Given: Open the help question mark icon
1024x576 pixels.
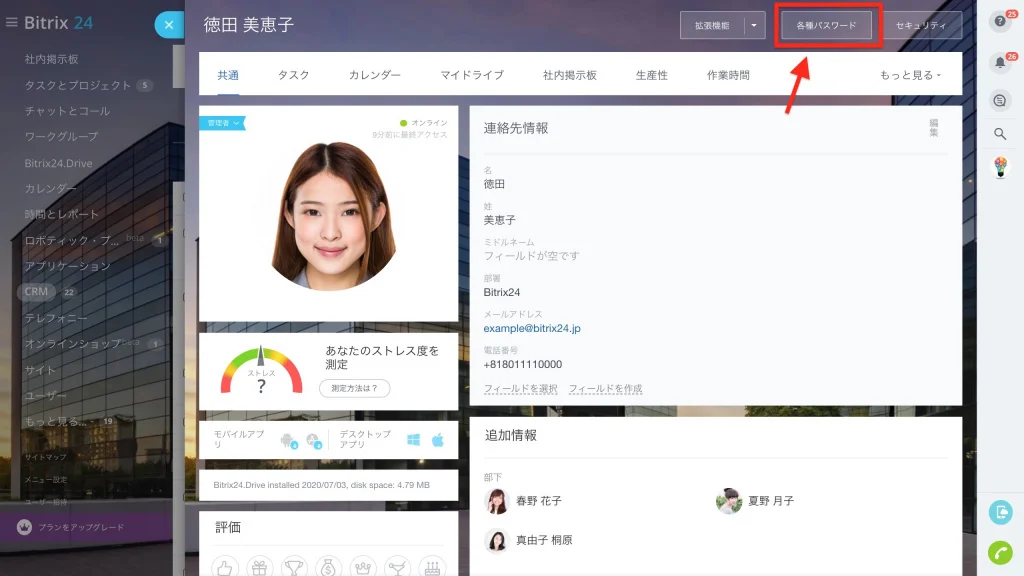Looking at the screenshot, I should pos(1000,22).
